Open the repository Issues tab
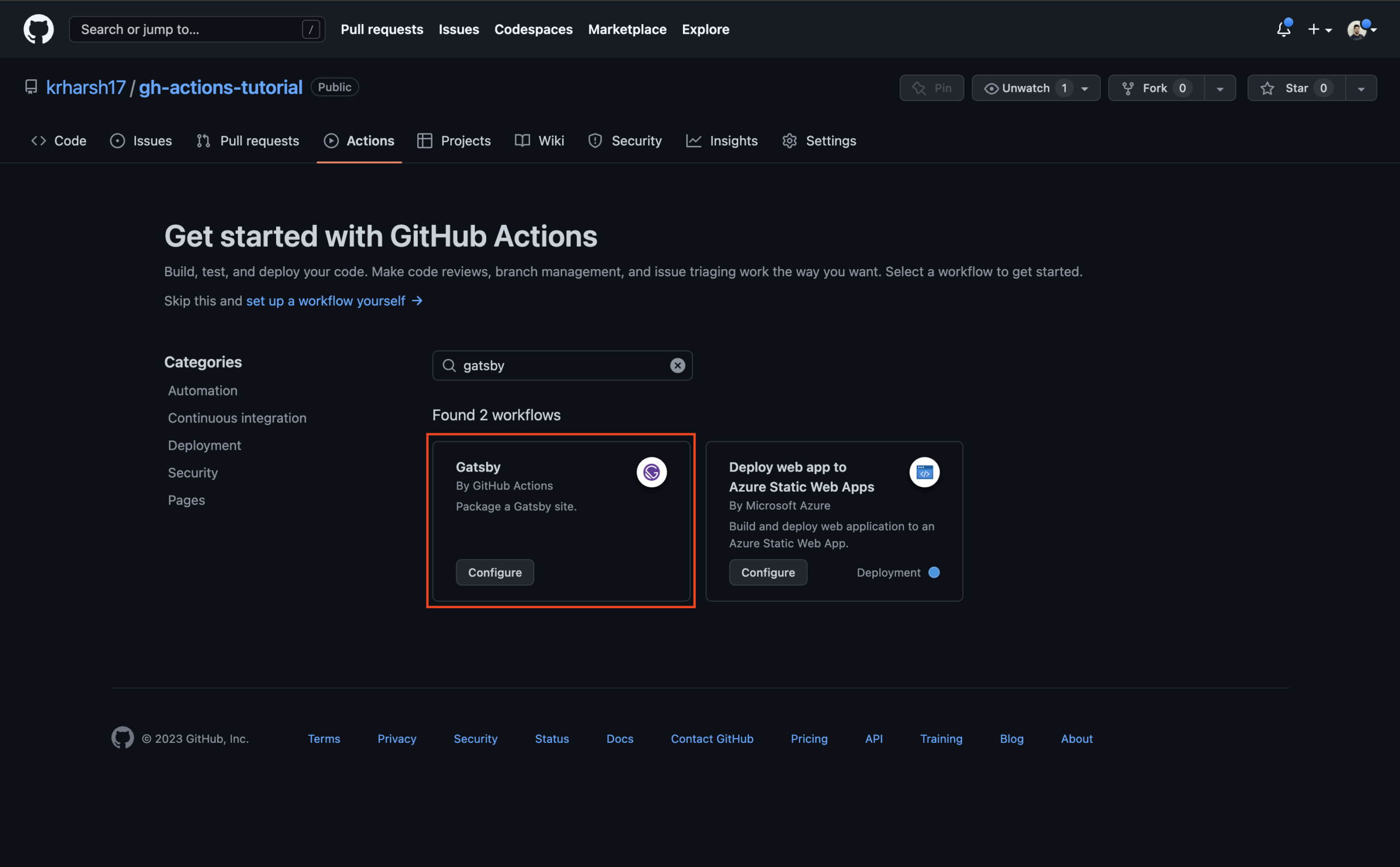Screen dimensions: 1400x867 pos(141,141)
